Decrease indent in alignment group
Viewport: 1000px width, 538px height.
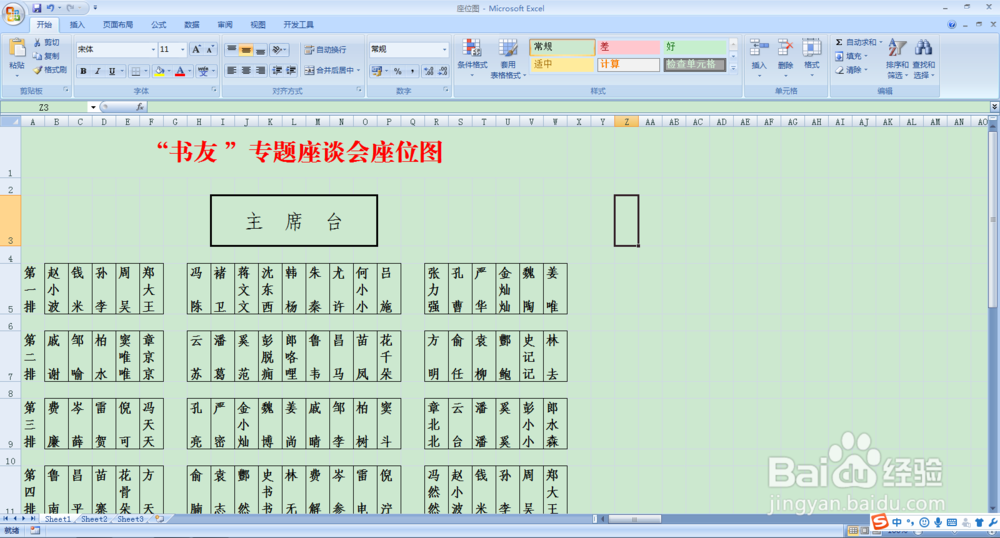coord(277,70)
